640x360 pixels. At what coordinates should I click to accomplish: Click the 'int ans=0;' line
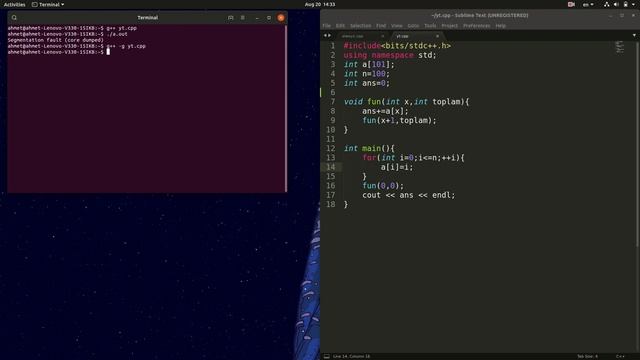(x=367, y=83)
